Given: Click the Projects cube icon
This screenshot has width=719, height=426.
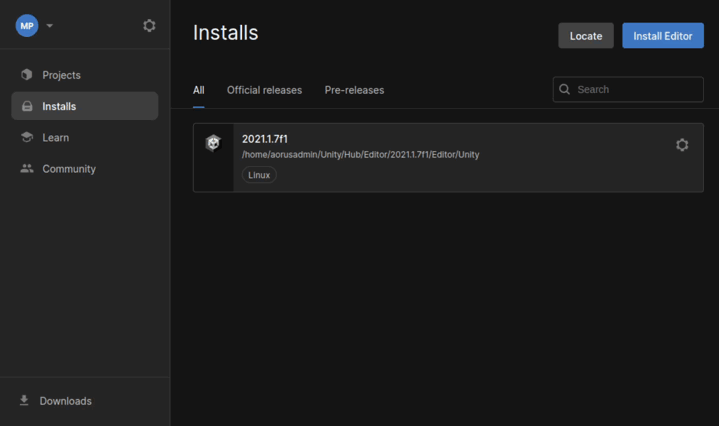Looking at the screenshot, I should click(27, 74).
